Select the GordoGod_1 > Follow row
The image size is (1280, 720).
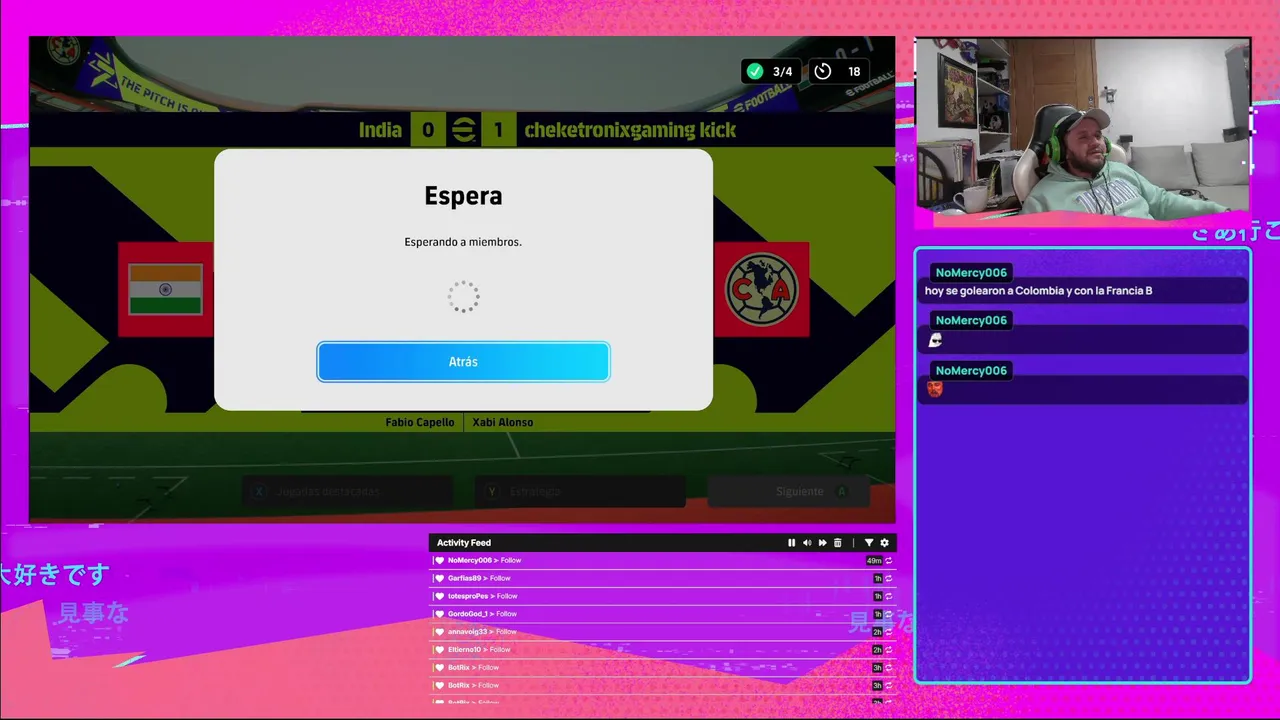tap(662, 614)
